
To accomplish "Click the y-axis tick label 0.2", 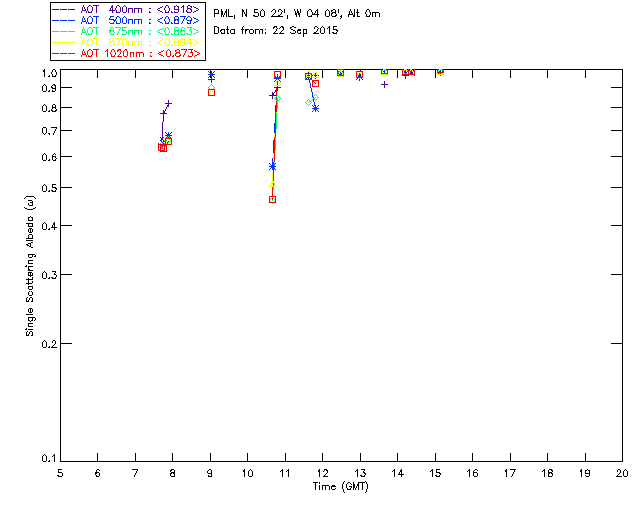I will click(49, 344).
